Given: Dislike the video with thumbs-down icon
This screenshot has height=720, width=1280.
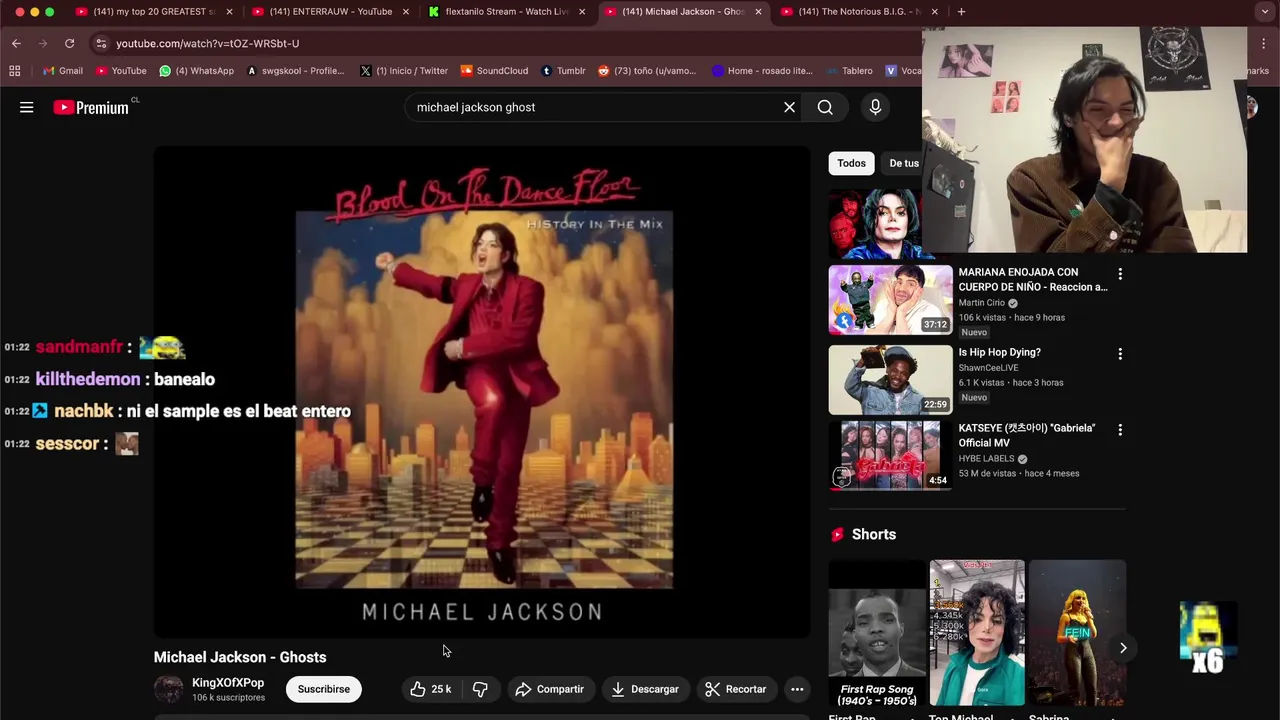Looking at the screenshot, I should click(x=480, y=689).
